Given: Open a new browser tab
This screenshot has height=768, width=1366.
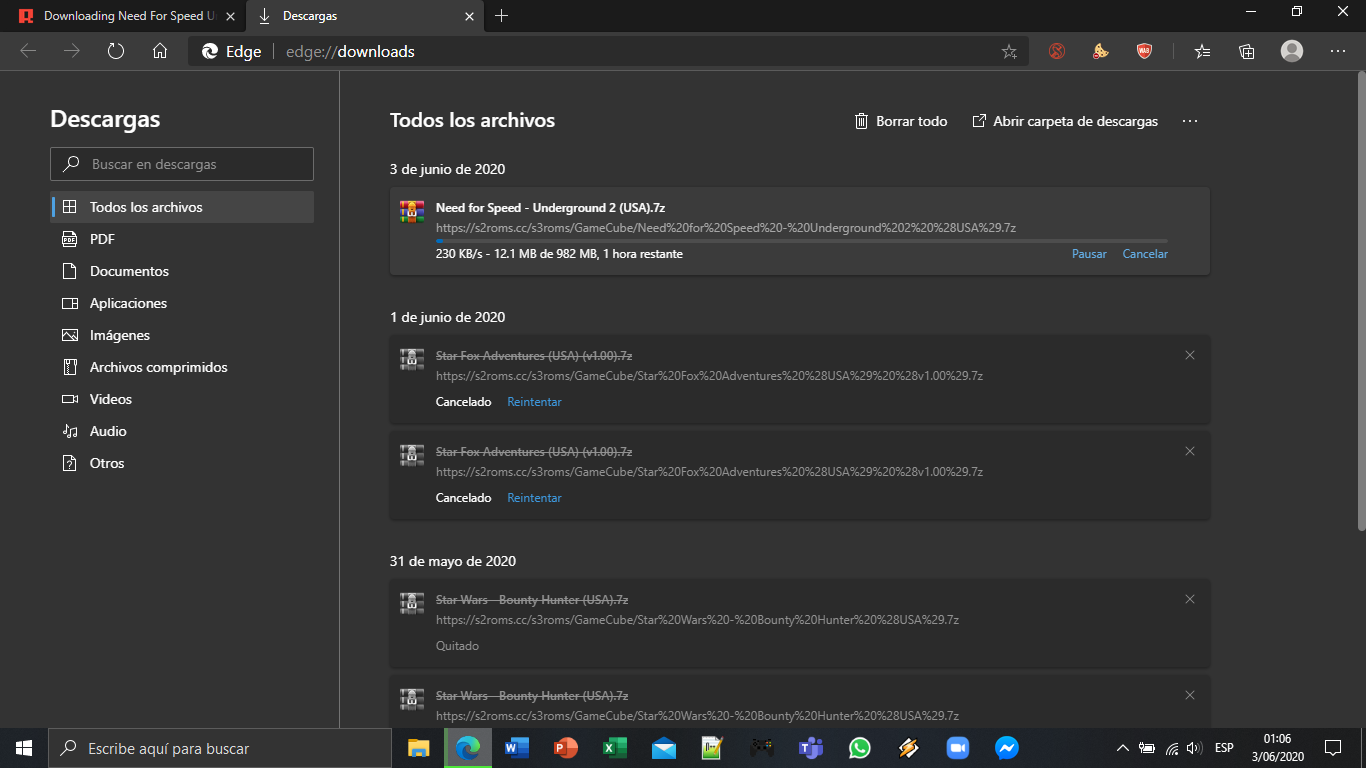Looking at the screenshot, I should click(502, 16).
